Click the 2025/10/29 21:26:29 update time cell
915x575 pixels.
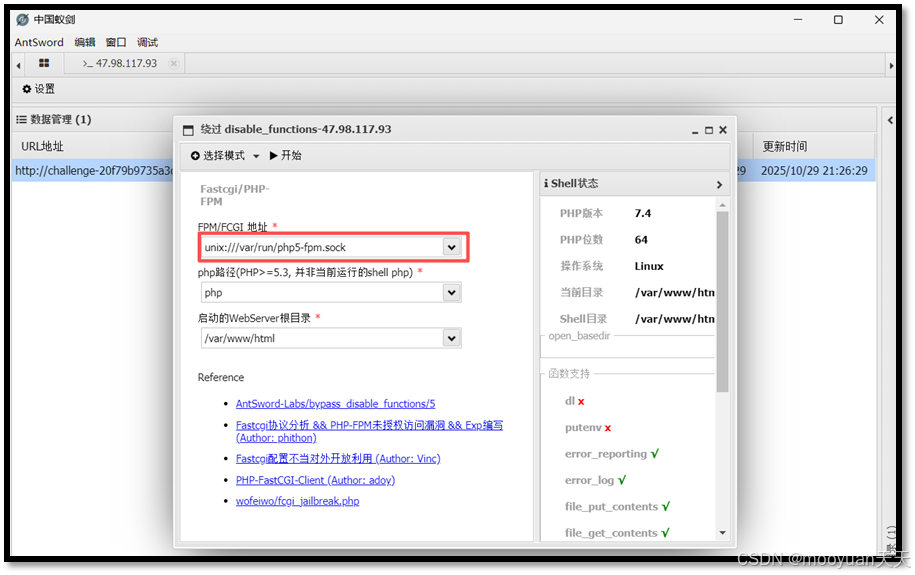pyautogui.click(x=814, y=170)
